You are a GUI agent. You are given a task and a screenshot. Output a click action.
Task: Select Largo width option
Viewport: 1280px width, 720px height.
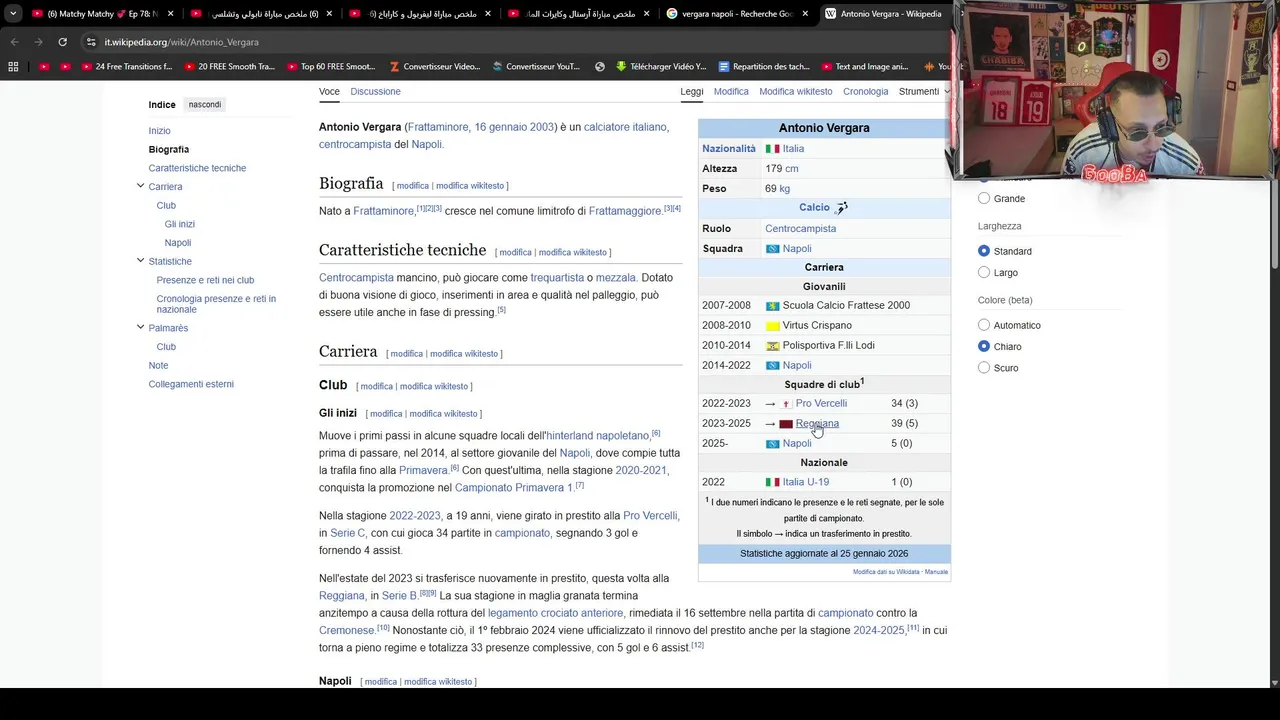(x=984, y=272)
